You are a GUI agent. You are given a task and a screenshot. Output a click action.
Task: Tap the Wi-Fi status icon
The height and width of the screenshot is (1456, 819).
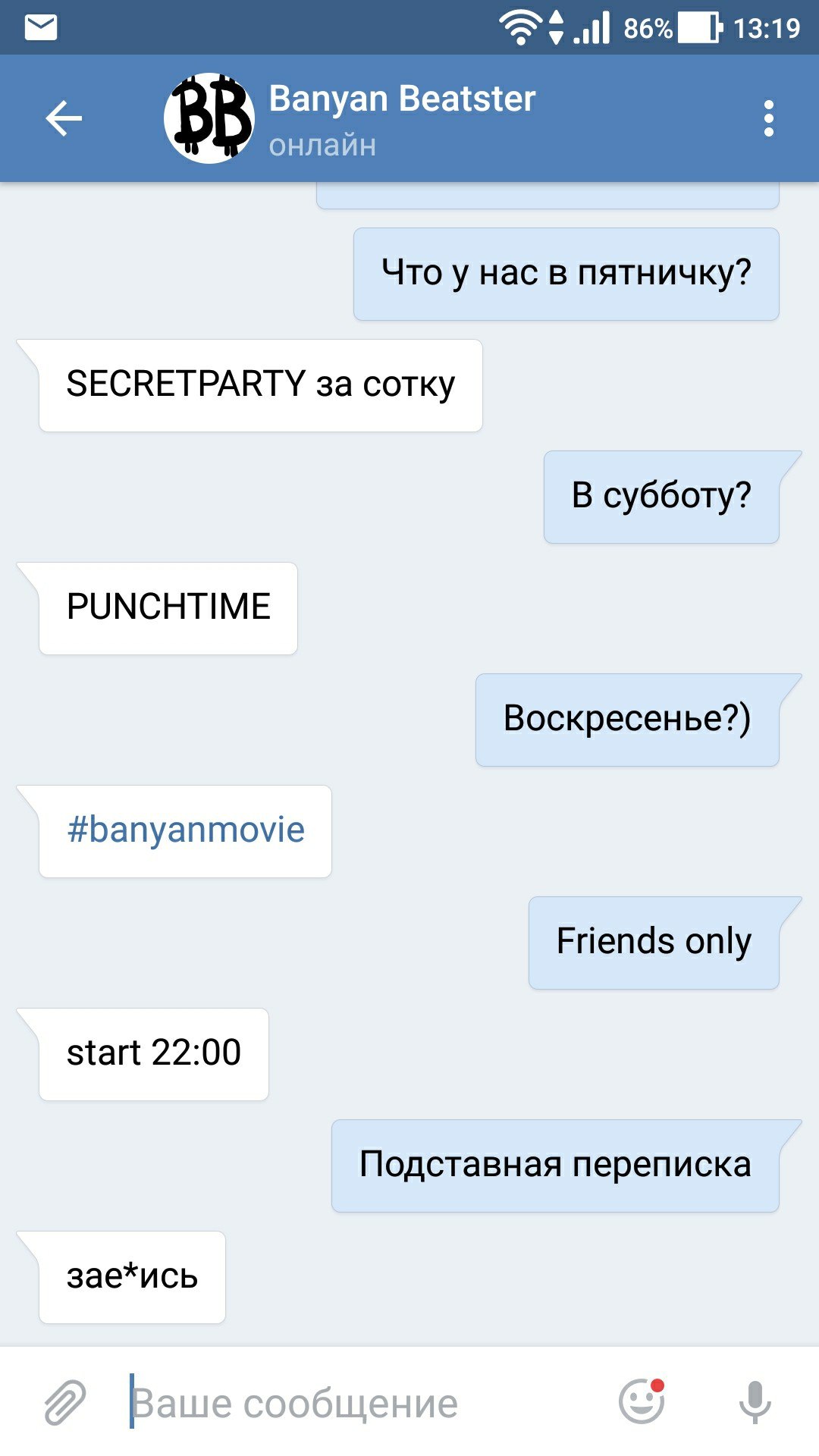click(x=519, y=28)
